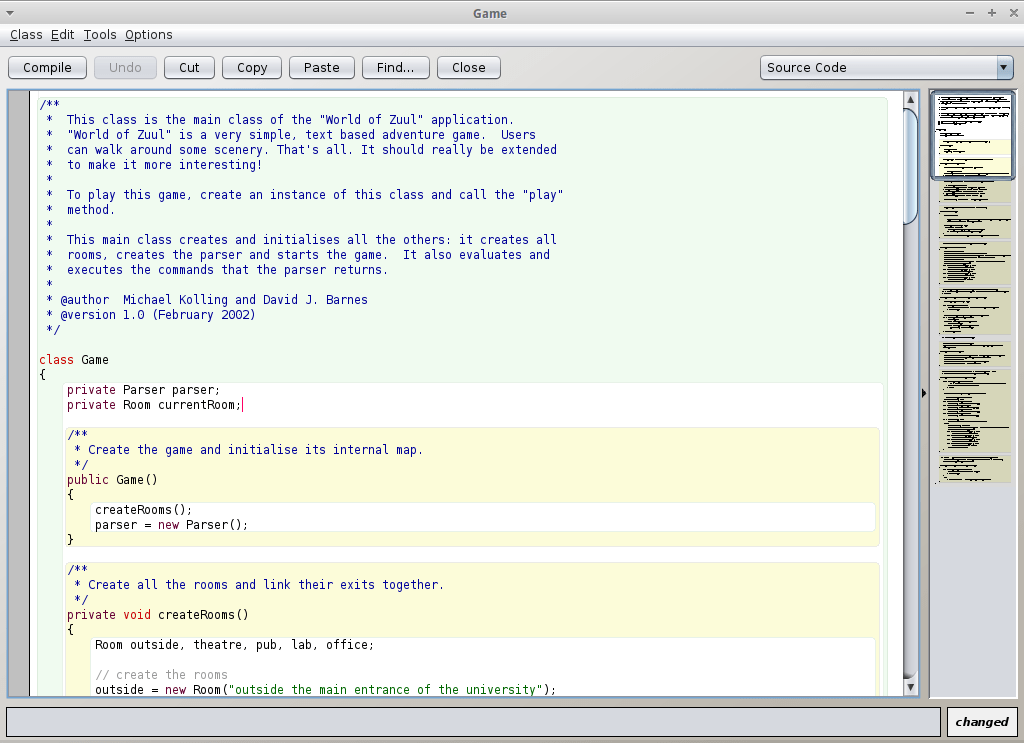Image resolution: width=1024 pixels, height=743 pixels.
Task: Paste clipboard contents into the editor
Action: pyautogui.click(x=321, y=67)
